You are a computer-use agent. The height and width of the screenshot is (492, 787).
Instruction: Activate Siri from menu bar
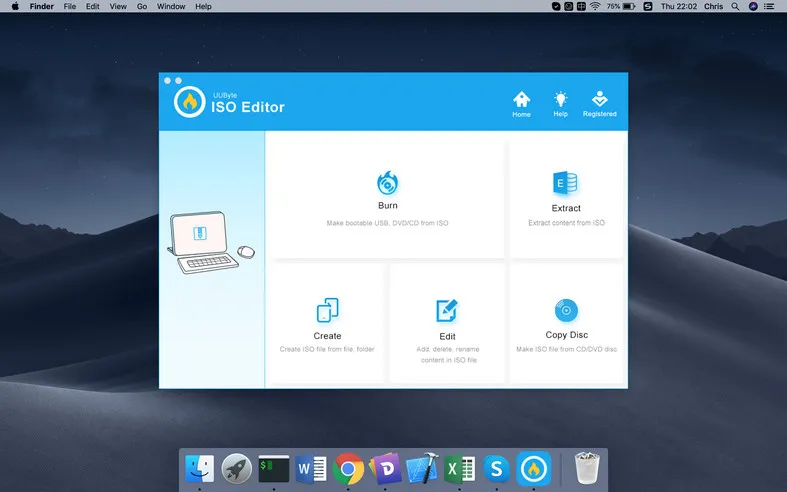pos(753,7)
